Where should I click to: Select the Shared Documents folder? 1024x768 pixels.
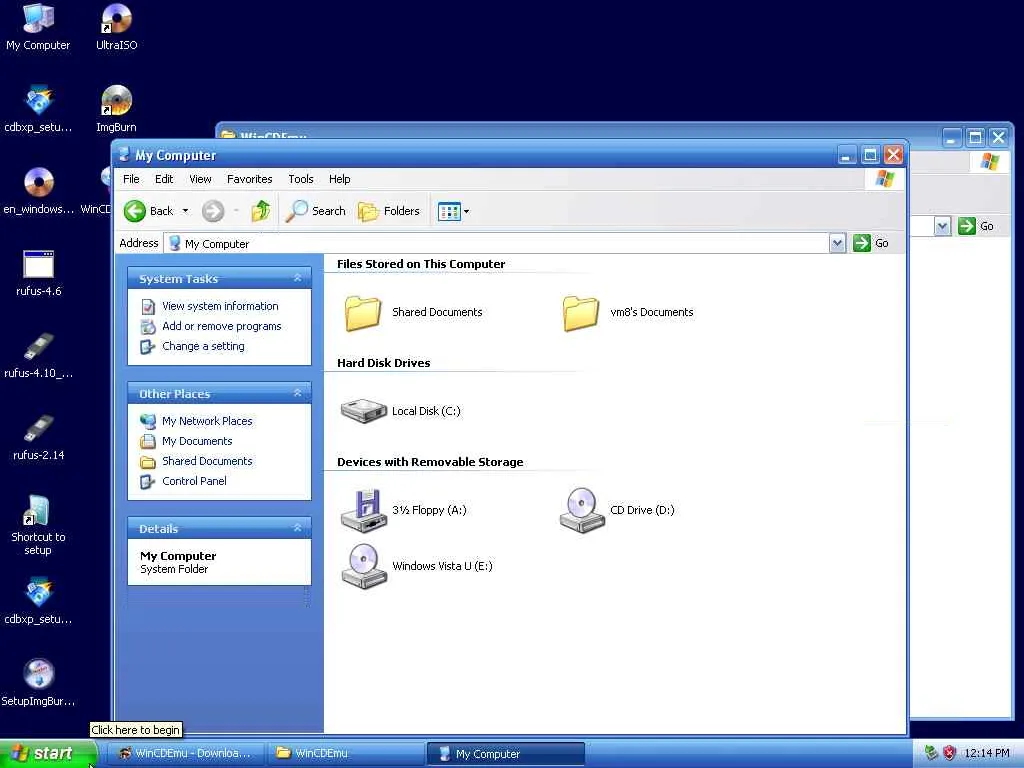[x=413, y=312]
